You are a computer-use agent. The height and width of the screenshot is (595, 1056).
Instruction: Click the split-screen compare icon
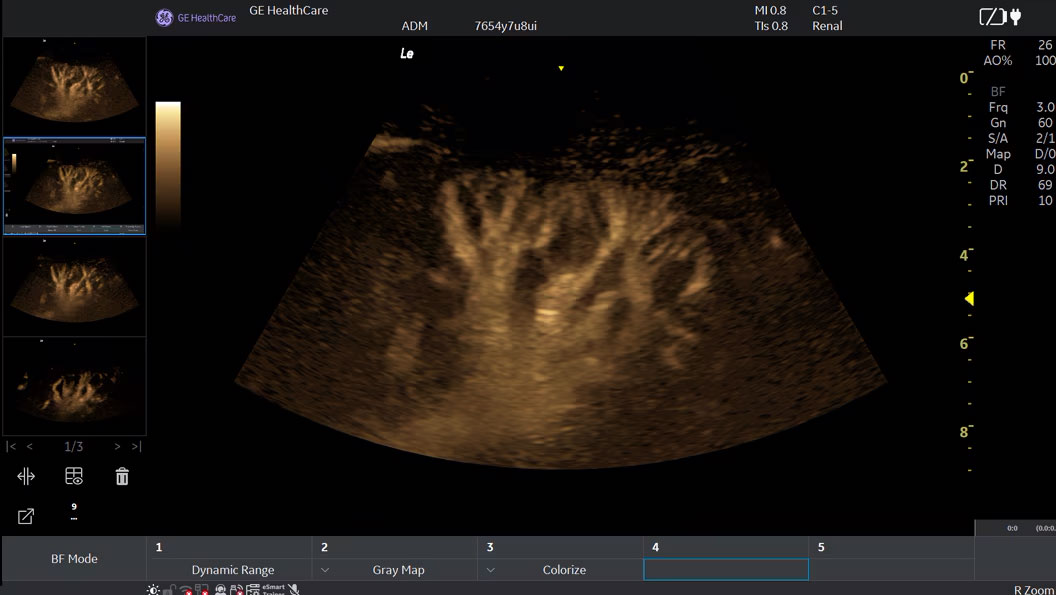pos(26,476)
